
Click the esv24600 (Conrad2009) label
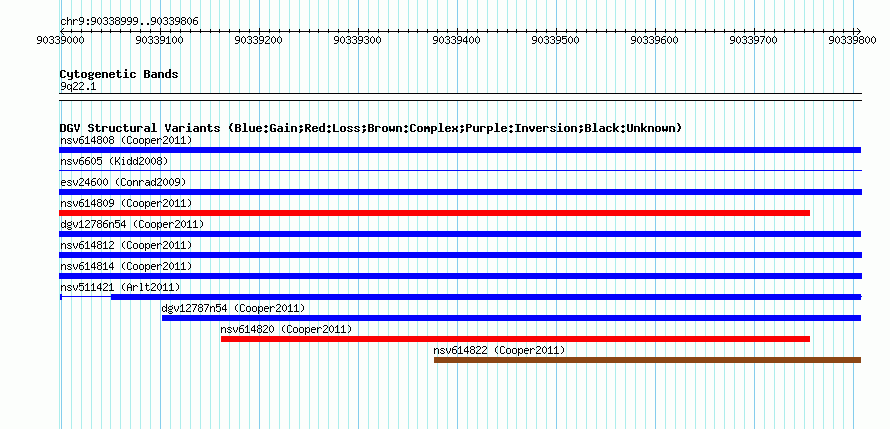click(123, 182)
